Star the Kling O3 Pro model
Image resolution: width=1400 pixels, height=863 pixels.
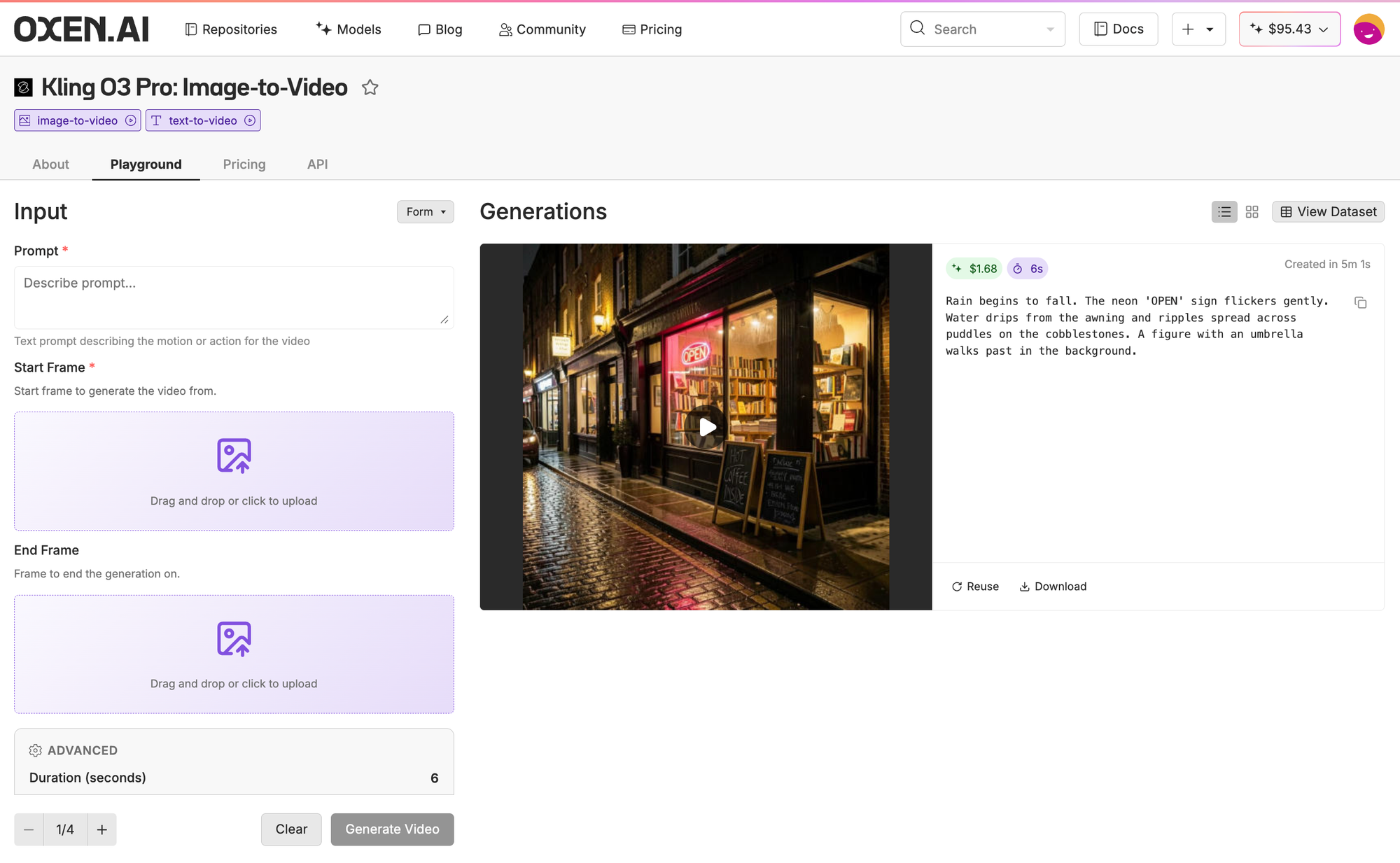click(x=370, y=87)
